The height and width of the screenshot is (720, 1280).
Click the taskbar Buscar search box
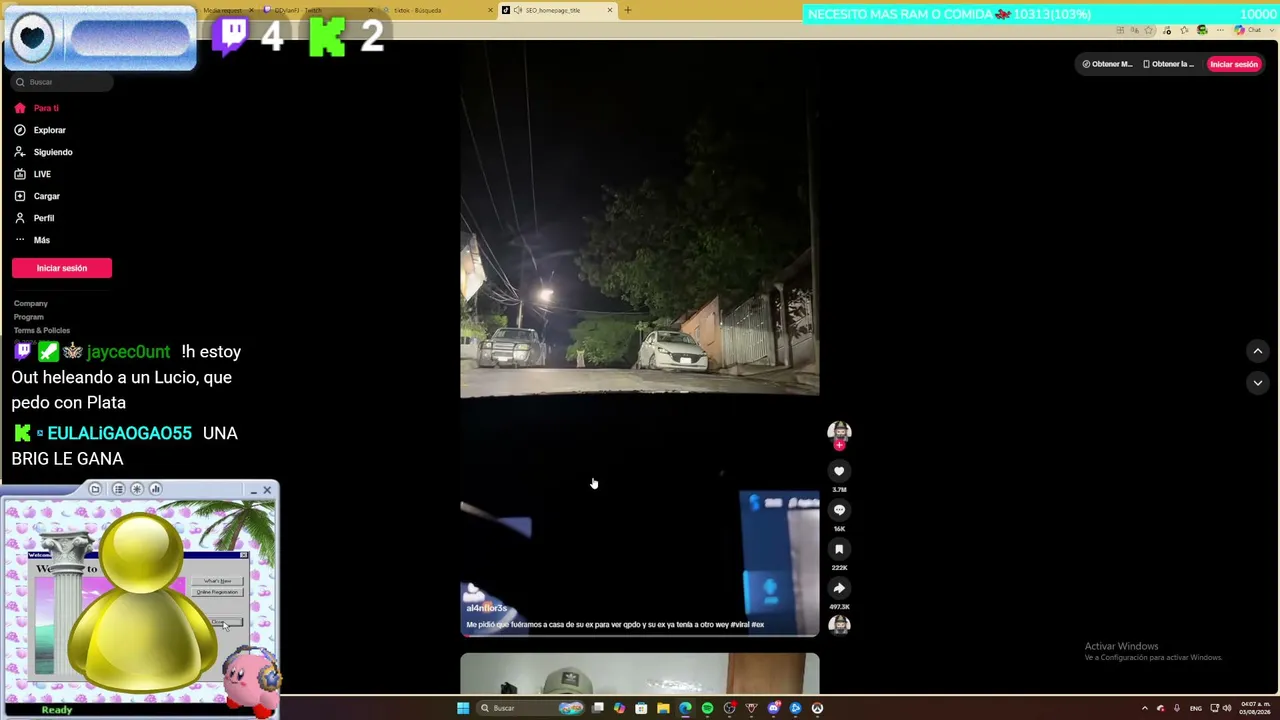click(x=530, y=708)
